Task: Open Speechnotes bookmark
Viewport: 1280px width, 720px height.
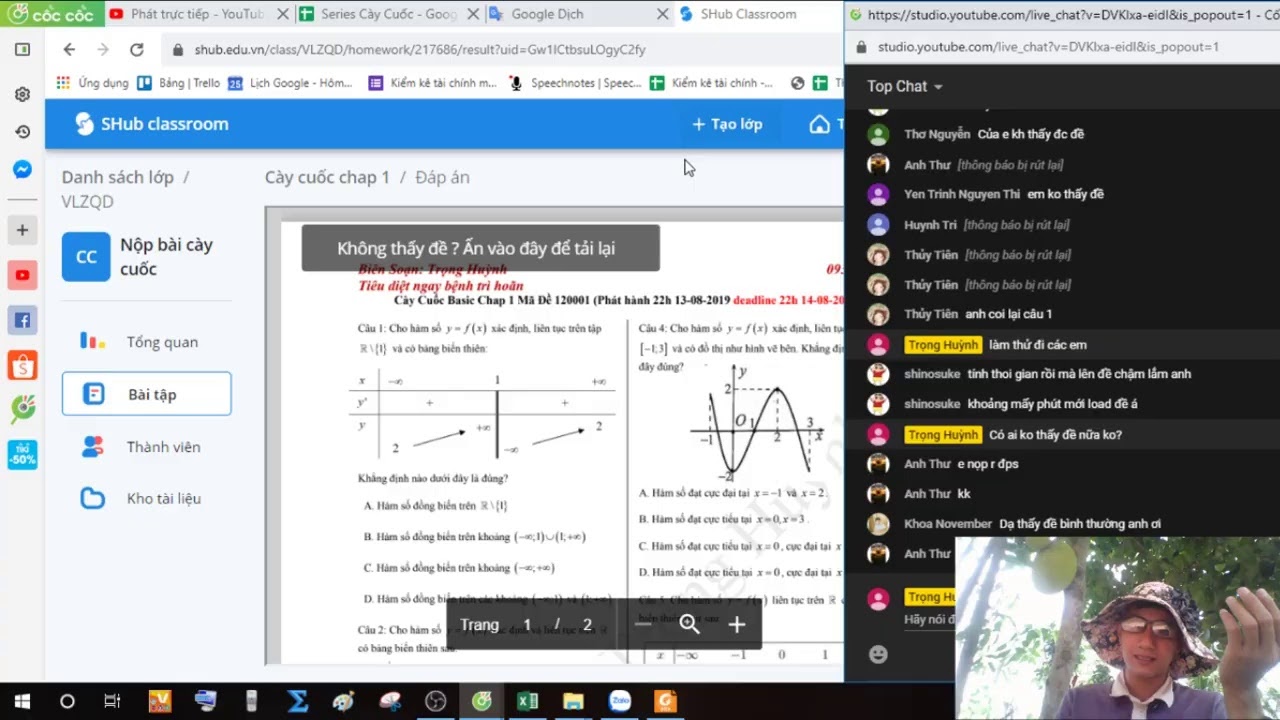Action: pyautogui.click(x=575, y=83)
